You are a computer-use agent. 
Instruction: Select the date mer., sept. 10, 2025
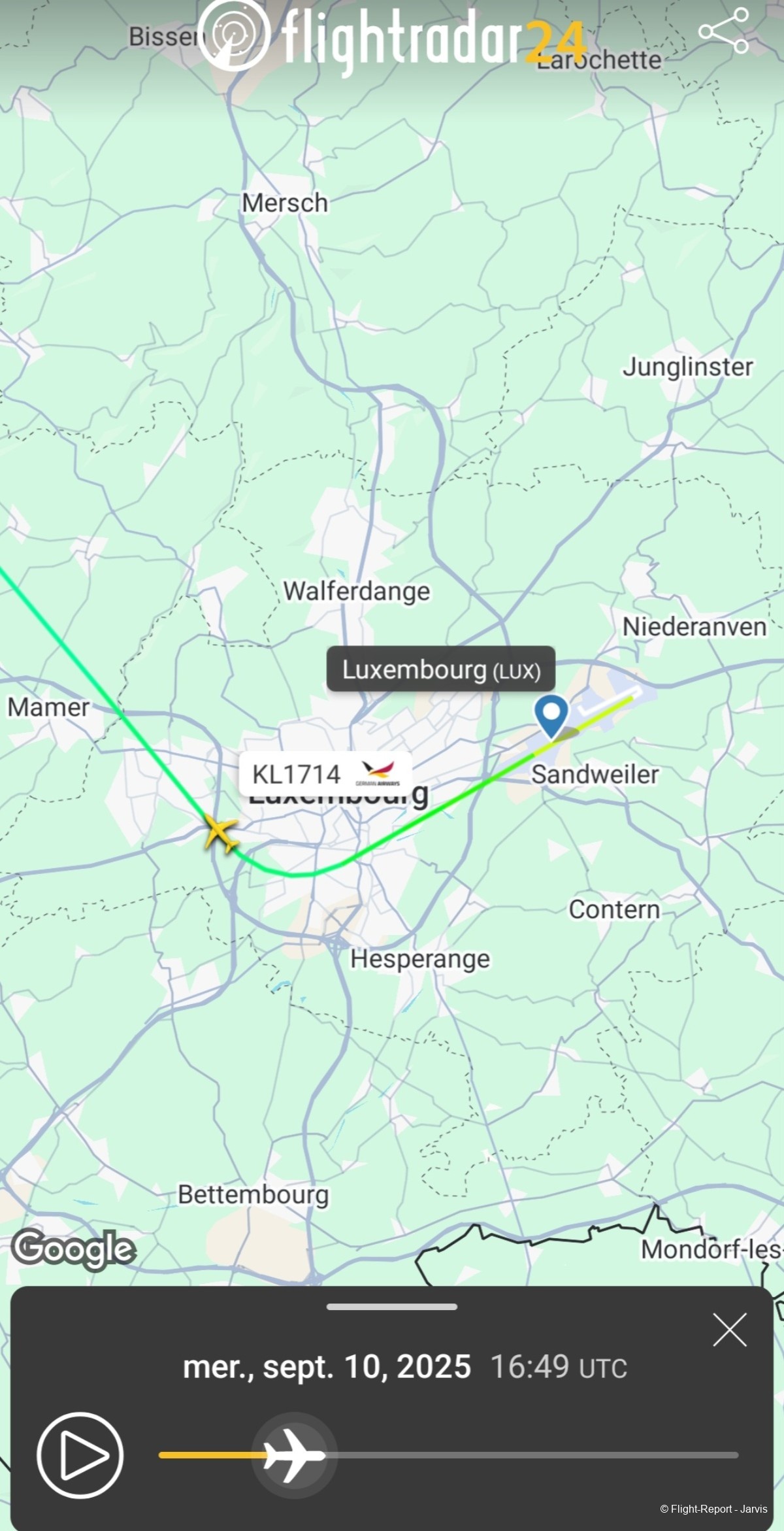(327, 1366)
